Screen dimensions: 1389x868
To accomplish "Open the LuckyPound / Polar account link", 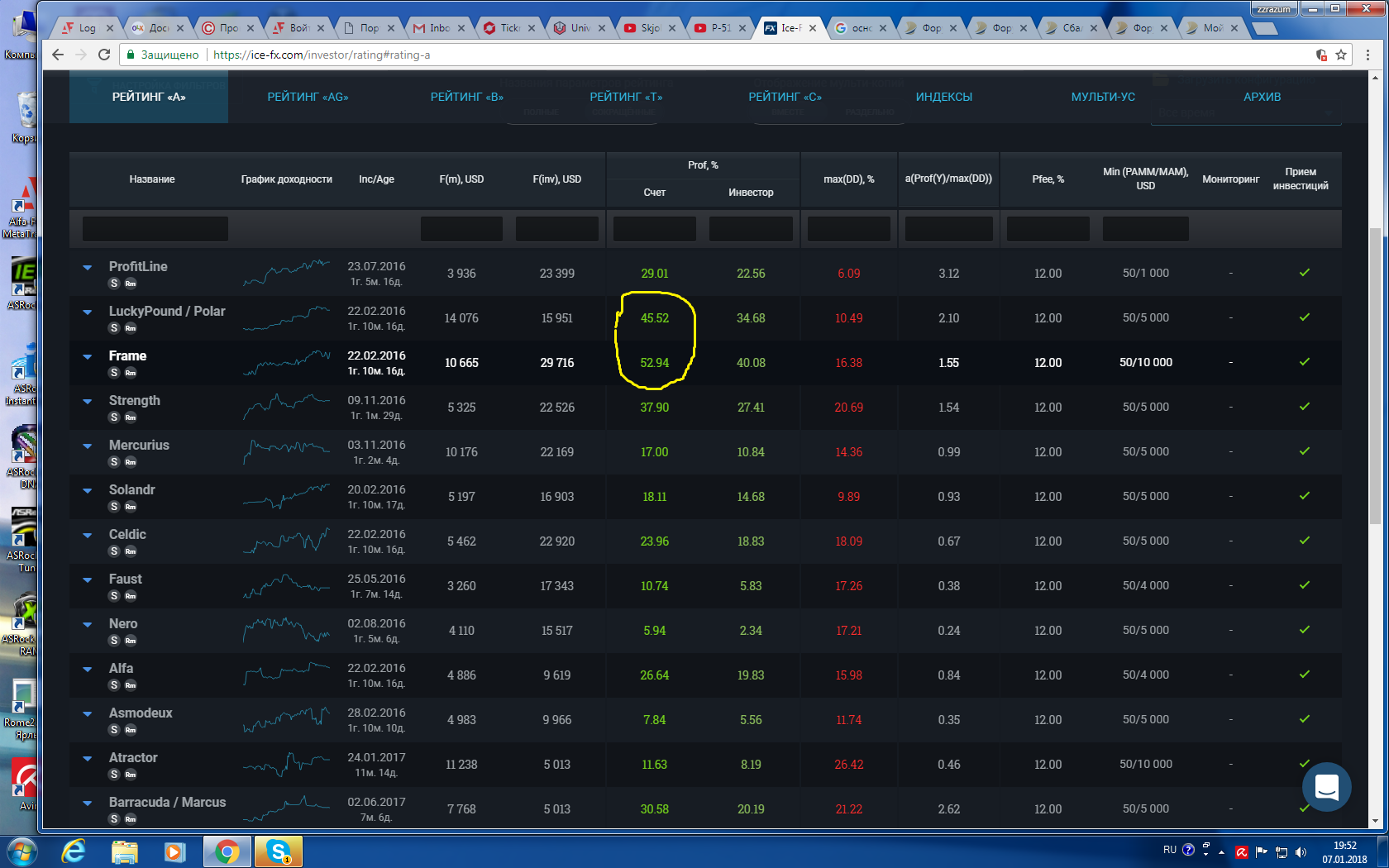I will (x=166, y=311).
